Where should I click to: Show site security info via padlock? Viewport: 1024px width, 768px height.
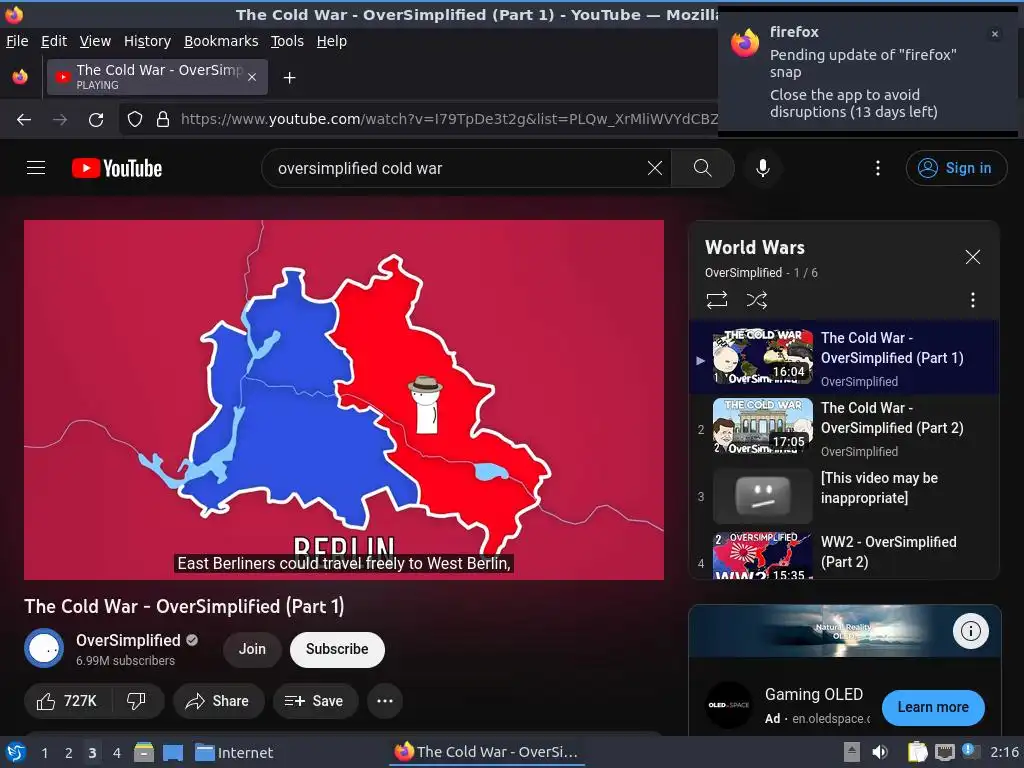coord(163,120)
